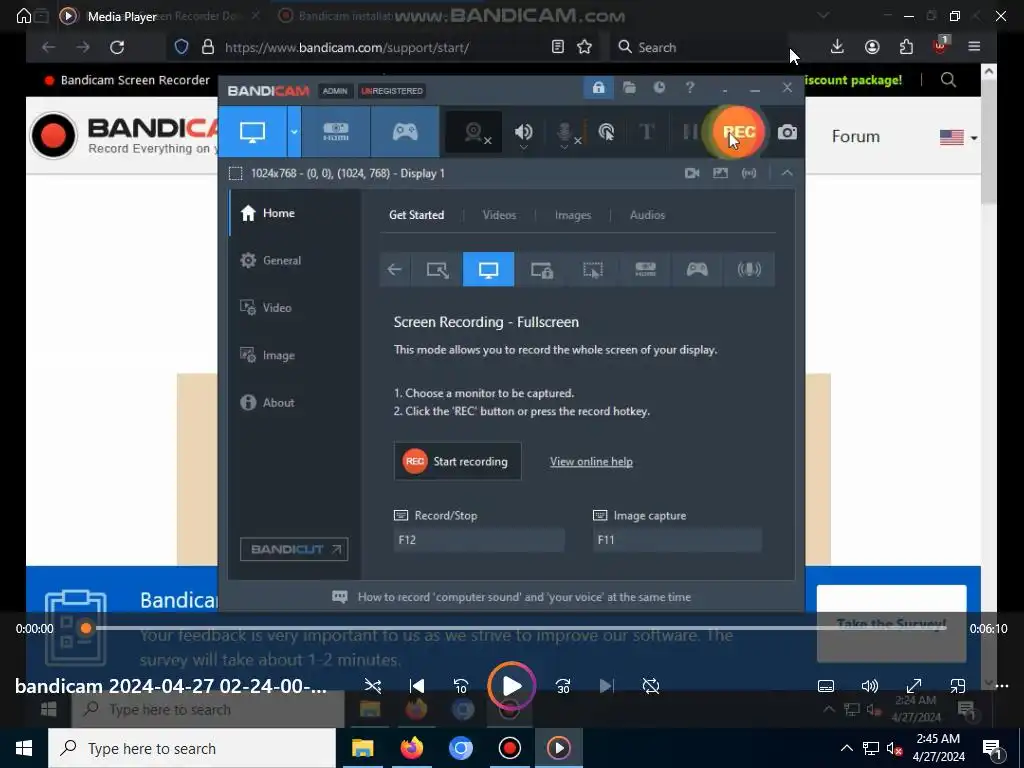1024x768 pixels.
Task: Click Media Player seek bar thumb
Action: [86, 628]
